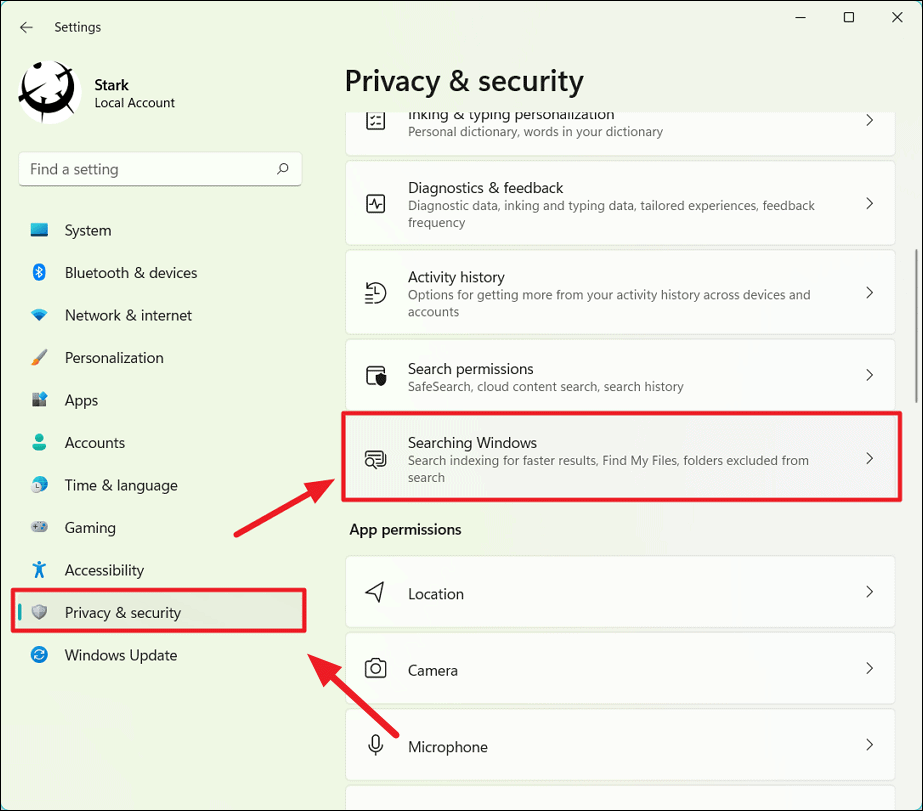Click the System monitor icon in the sidebar
The height and width of the screenshot is (811, 923).
pos(39,230)
